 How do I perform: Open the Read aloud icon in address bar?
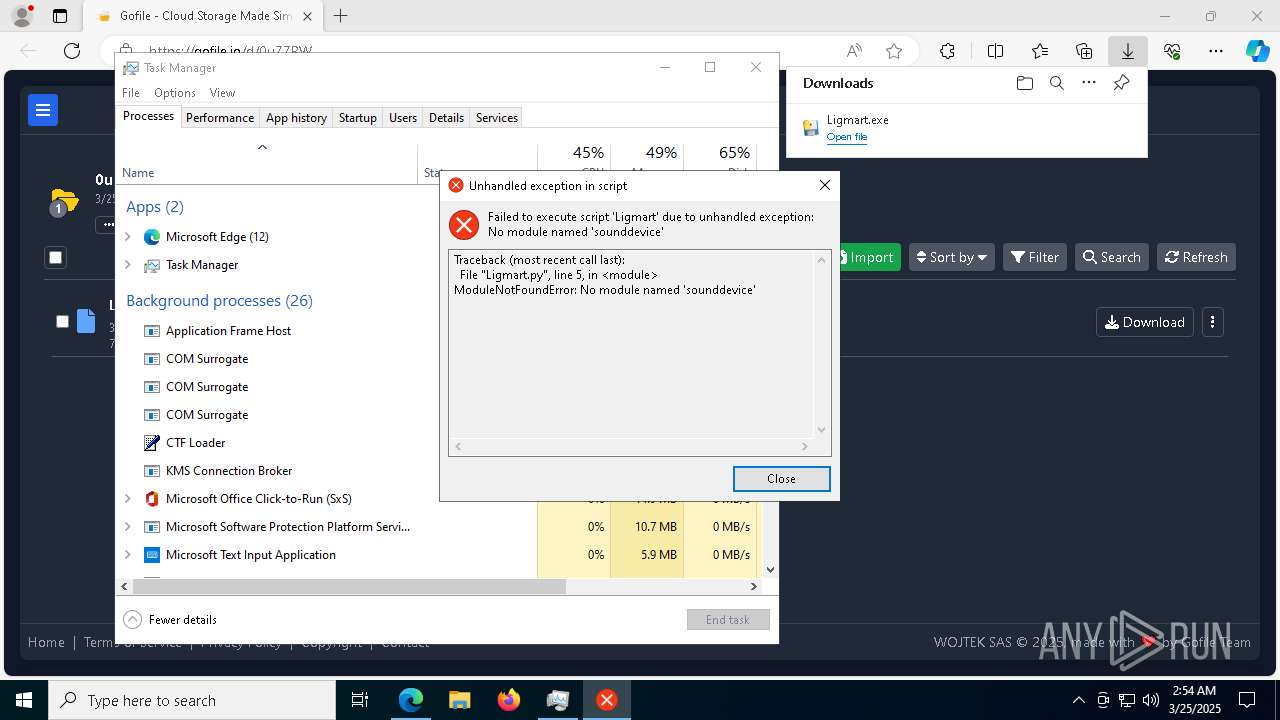pyautogui.click(x=854, y=51)
